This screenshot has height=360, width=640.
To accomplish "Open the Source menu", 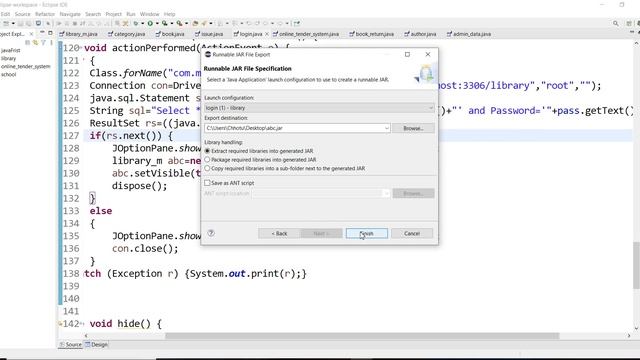I will [22, 14].
